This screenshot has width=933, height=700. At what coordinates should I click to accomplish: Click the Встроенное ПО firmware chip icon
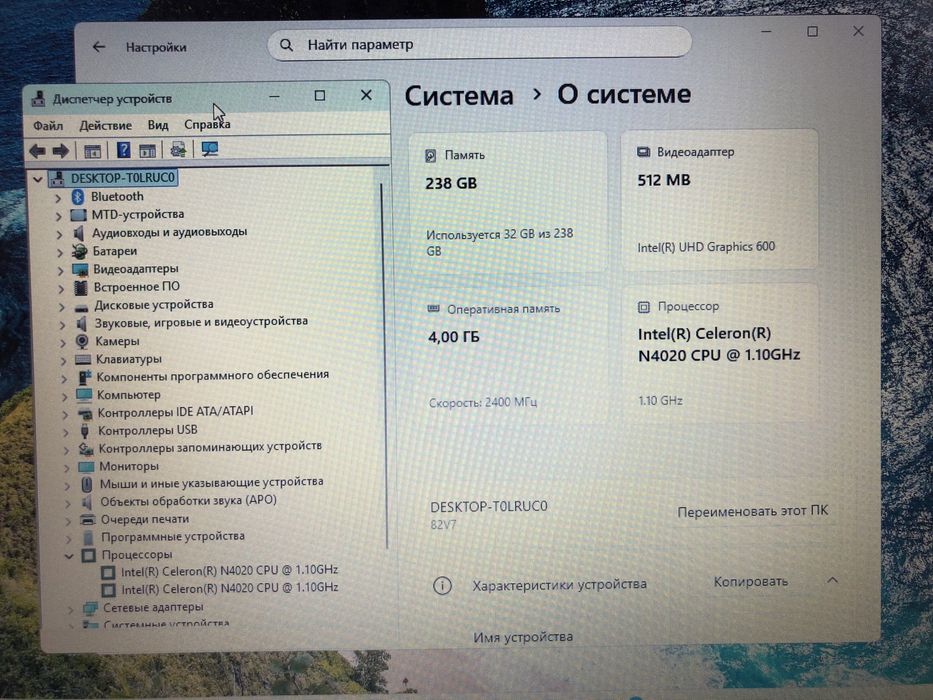81,288
